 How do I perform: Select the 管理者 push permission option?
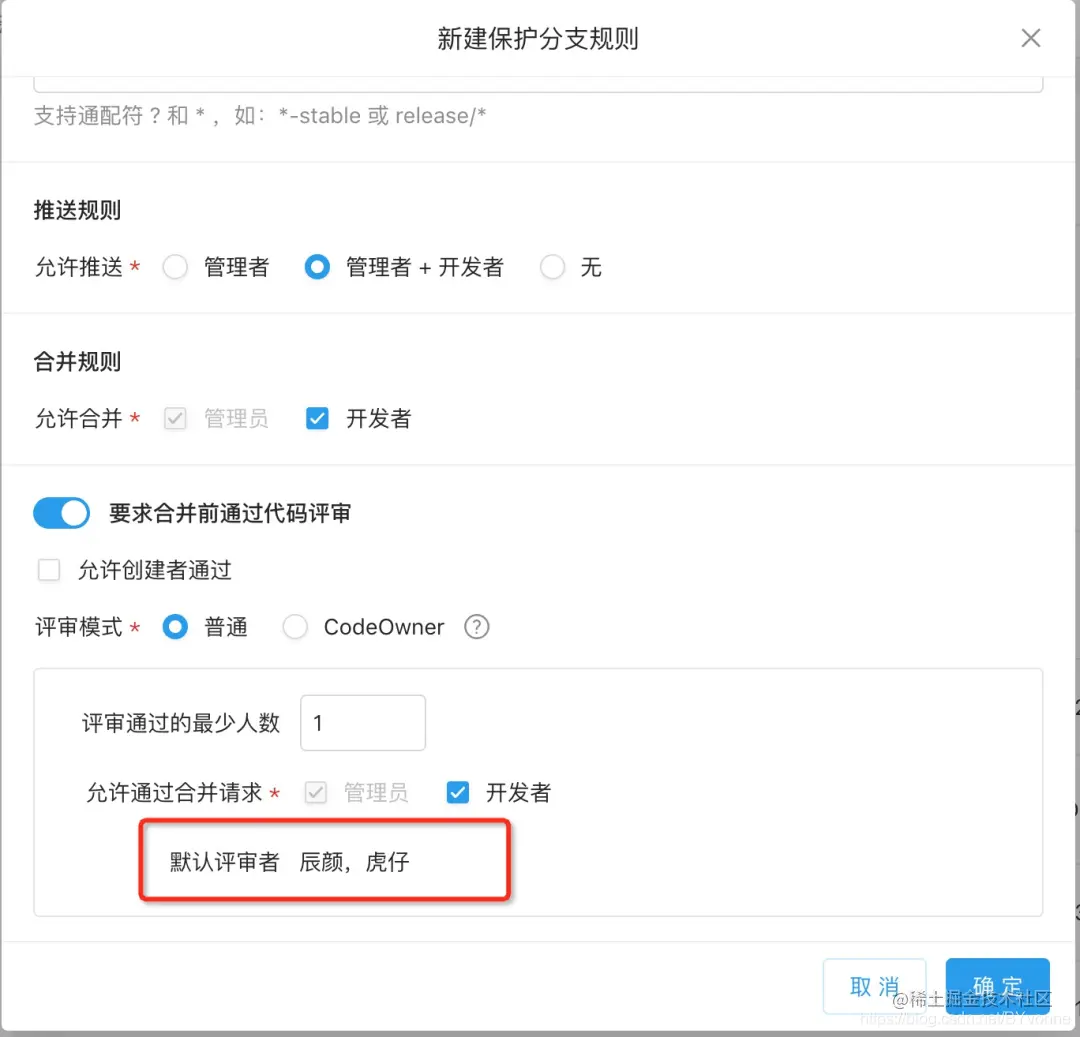coord(175,267)
